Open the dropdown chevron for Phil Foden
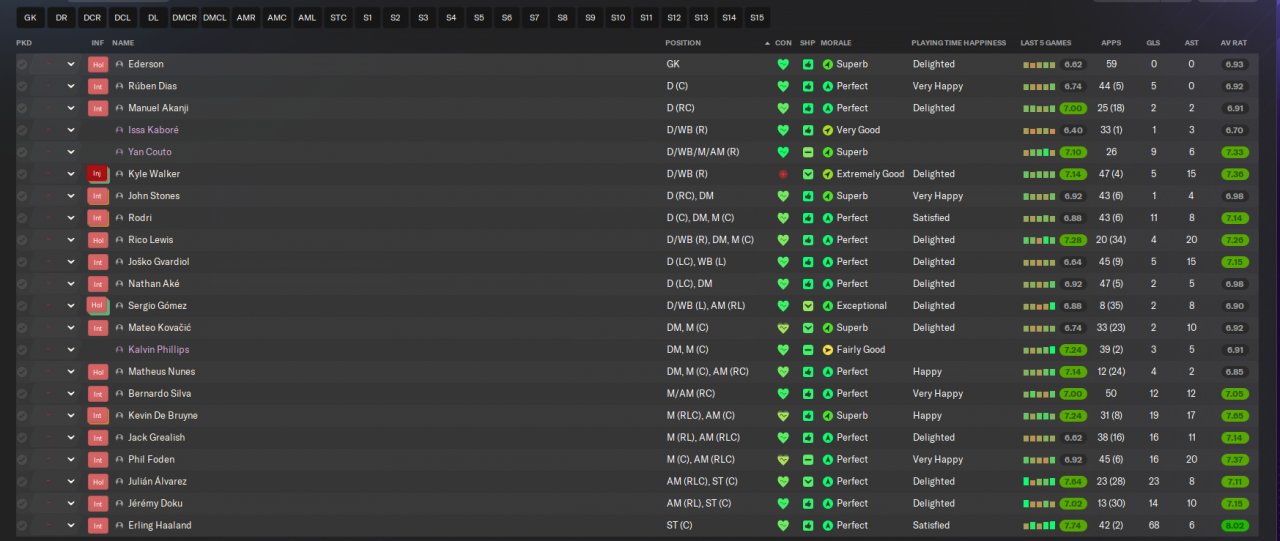 71,460
